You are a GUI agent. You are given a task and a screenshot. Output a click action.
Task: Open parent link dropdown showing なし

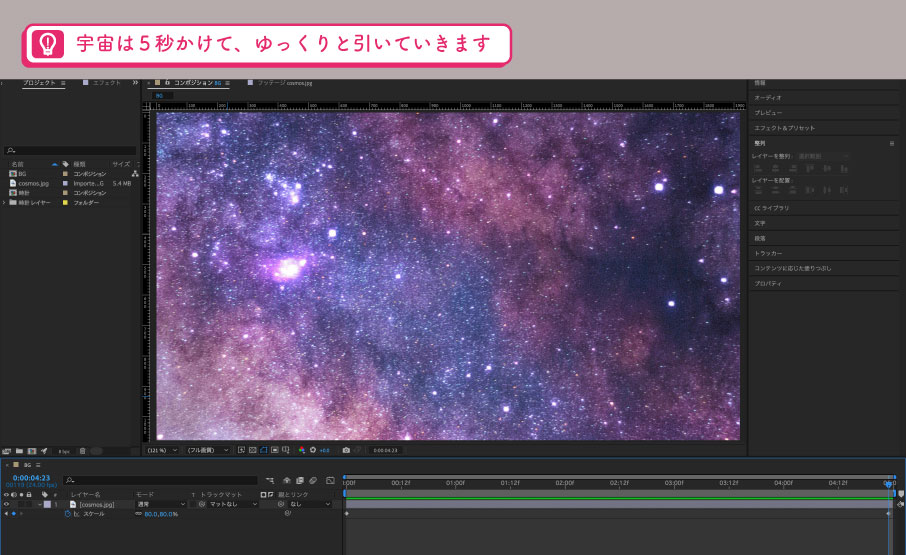click(x=310, y=505)
